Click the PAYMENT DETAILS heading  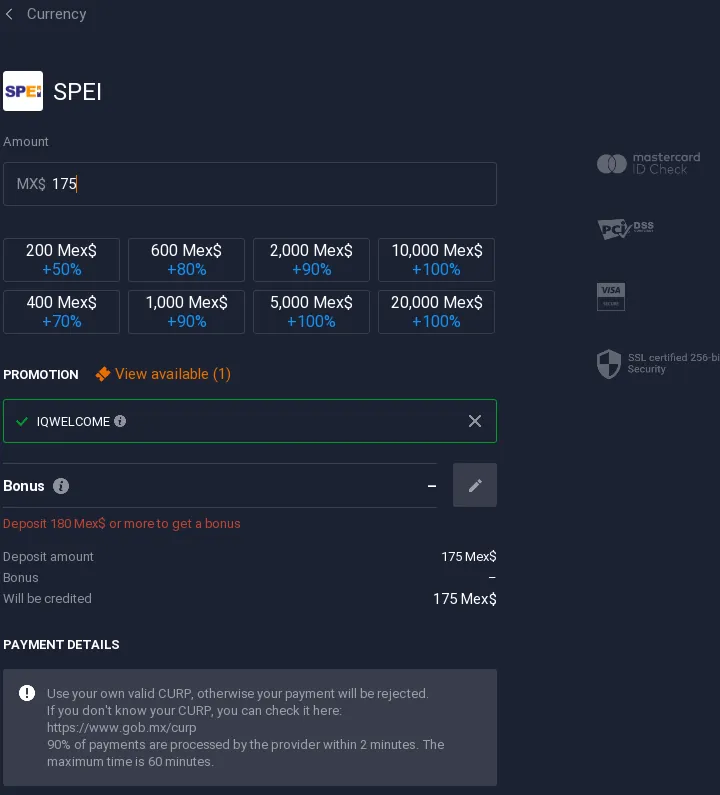[61, 644]
